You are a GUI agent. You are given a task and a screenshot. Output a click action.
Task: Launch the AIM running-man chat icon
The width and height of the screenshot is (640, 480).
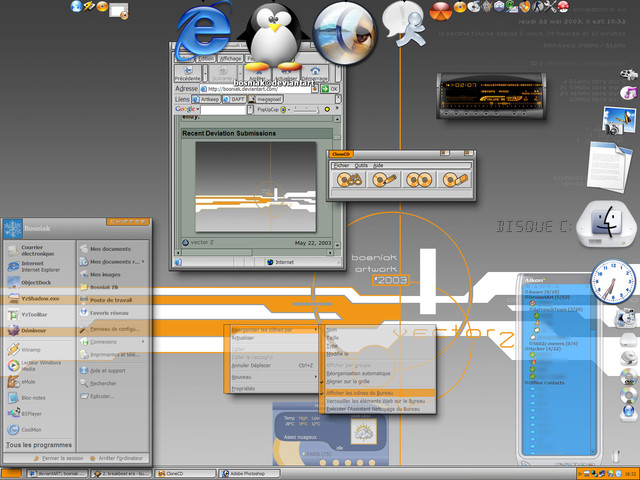404,24
